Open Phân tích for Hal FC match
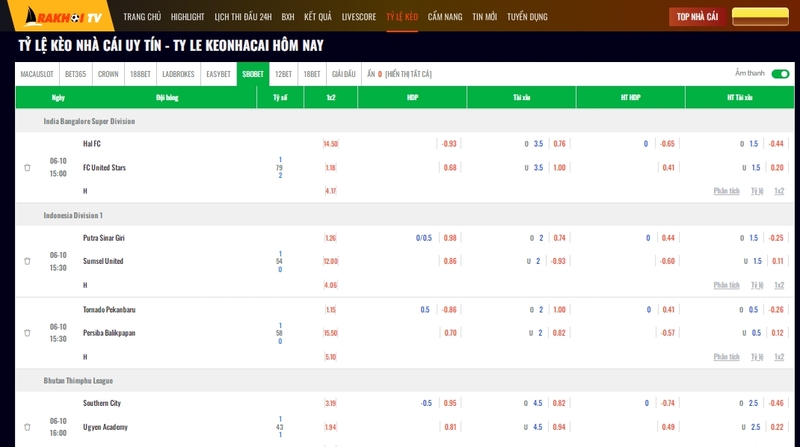The width and height of the screenshot is (800, 447). point(727,190)
